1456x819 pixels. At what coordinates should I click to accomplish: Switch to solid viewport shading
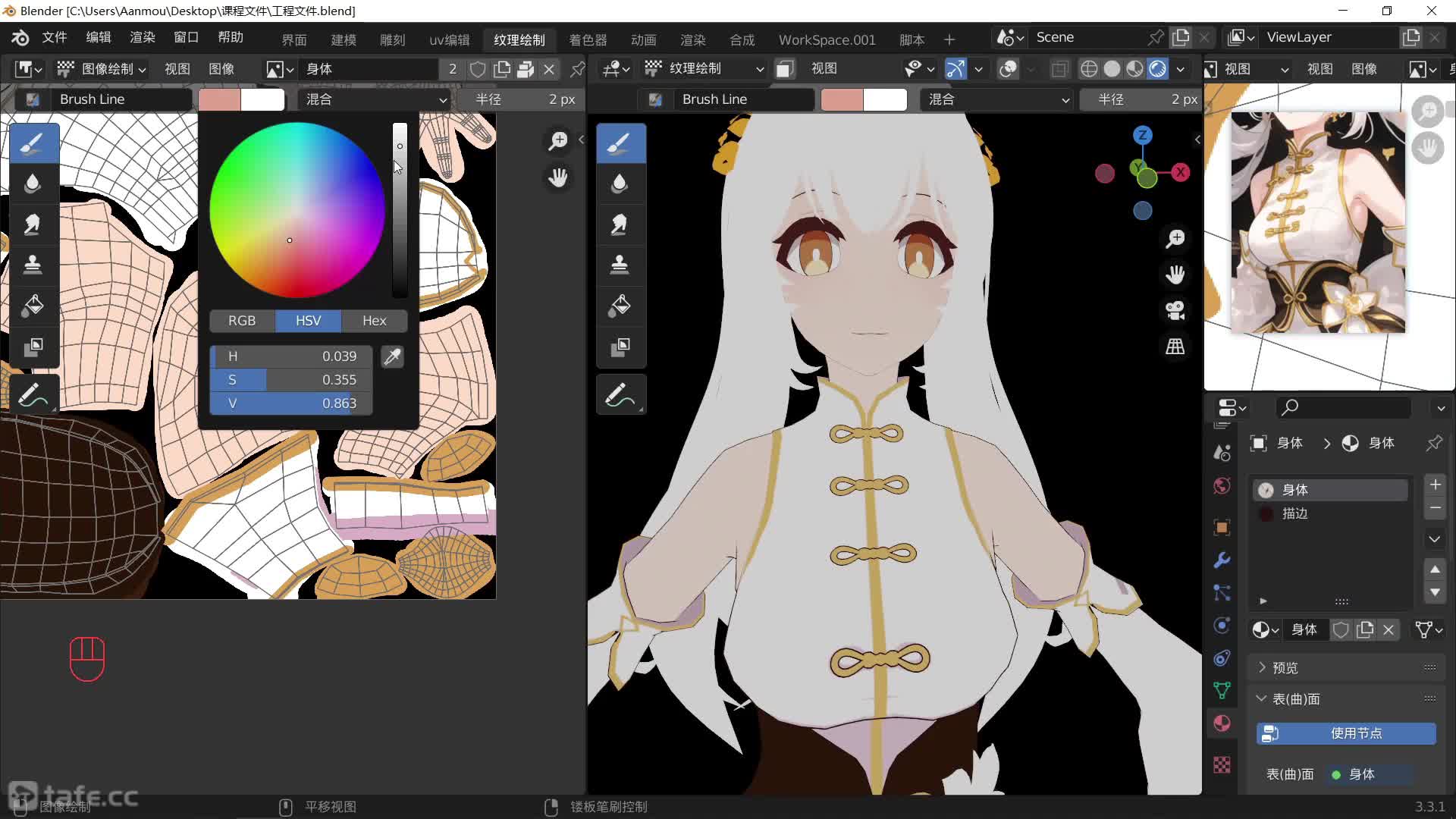pos(1112,69)
